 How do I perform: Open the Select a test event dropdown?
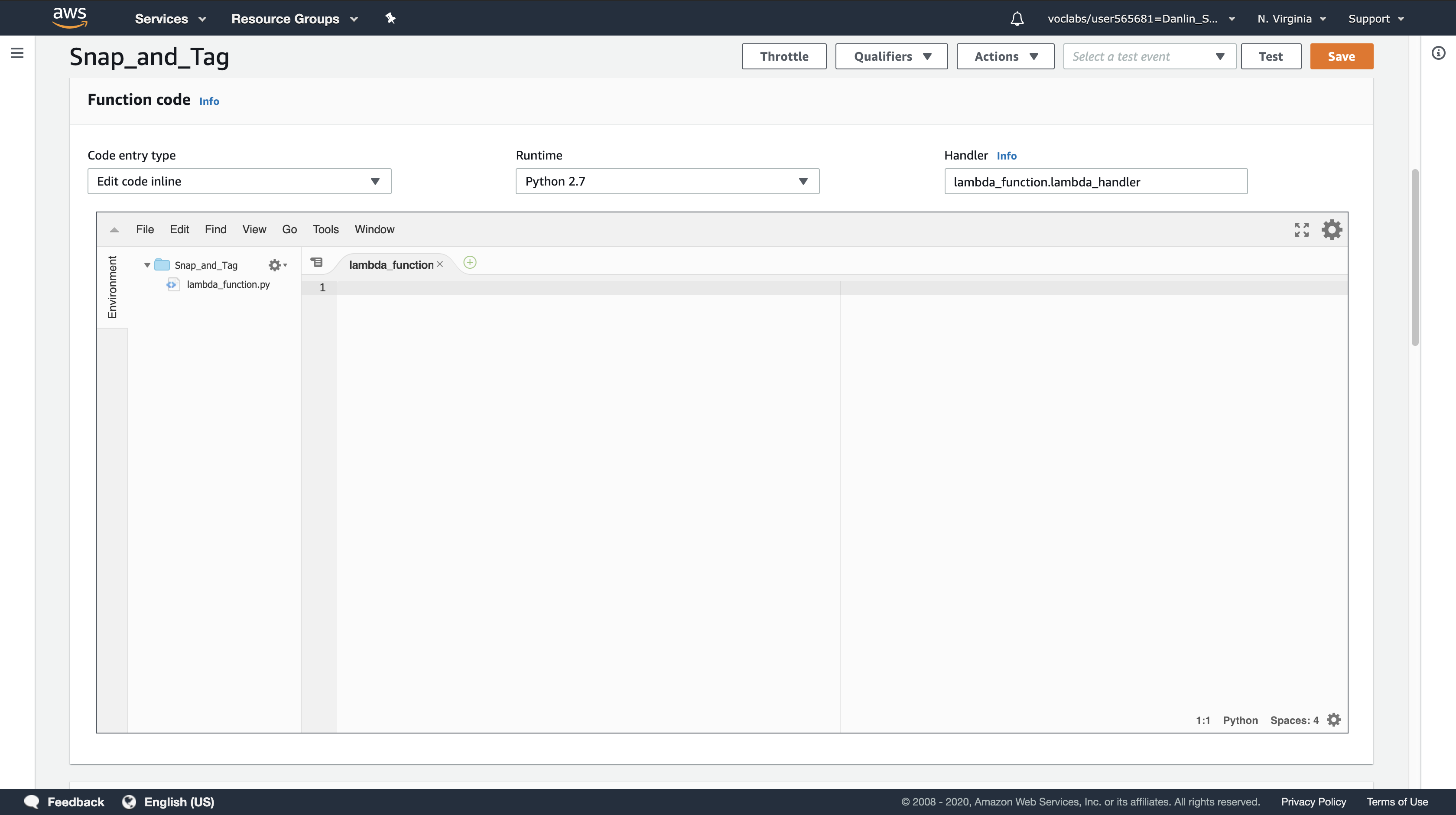click(1149, 56)
